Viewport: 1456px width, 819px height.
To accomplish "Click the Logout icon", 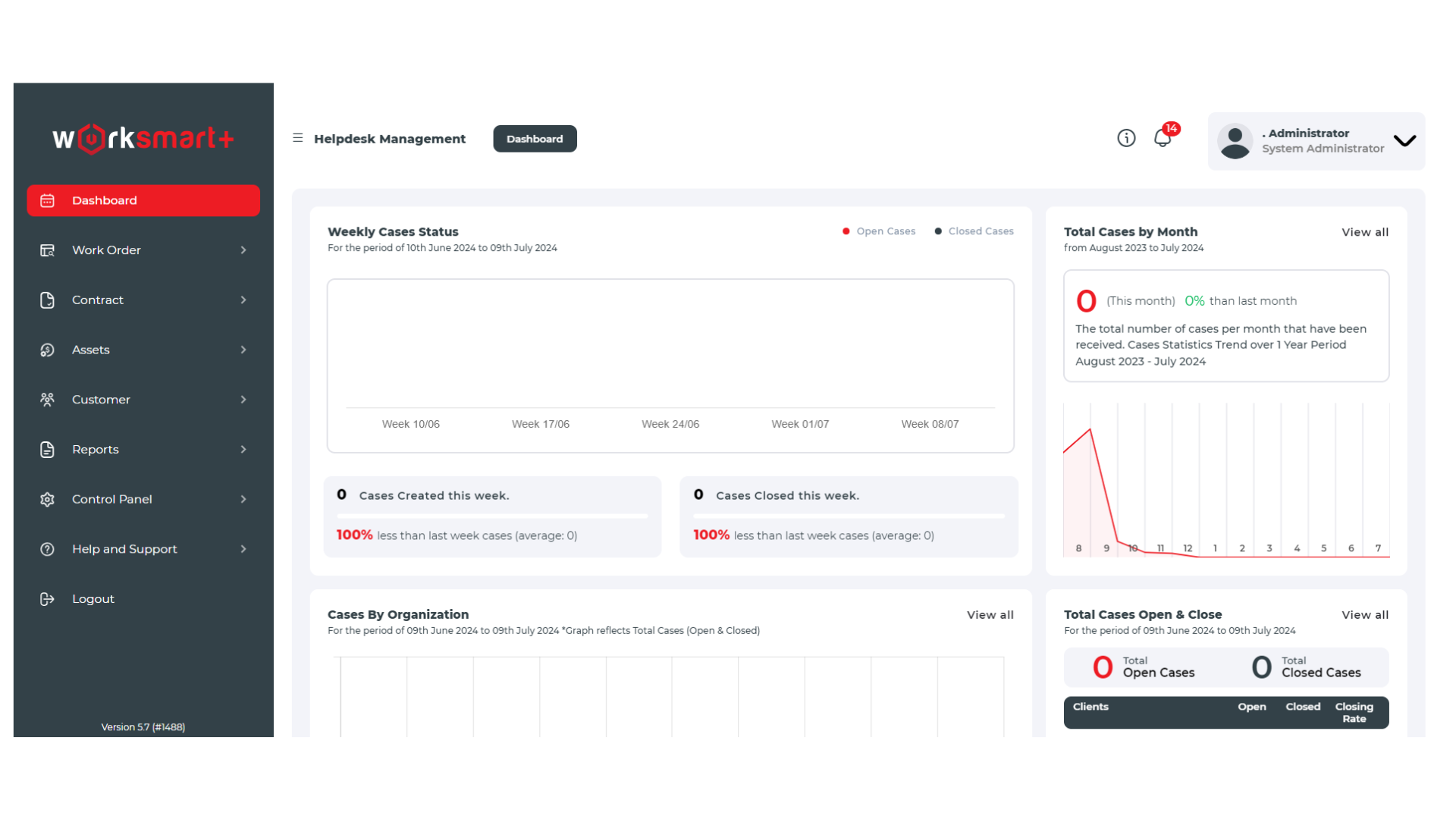I will point(47,598).
